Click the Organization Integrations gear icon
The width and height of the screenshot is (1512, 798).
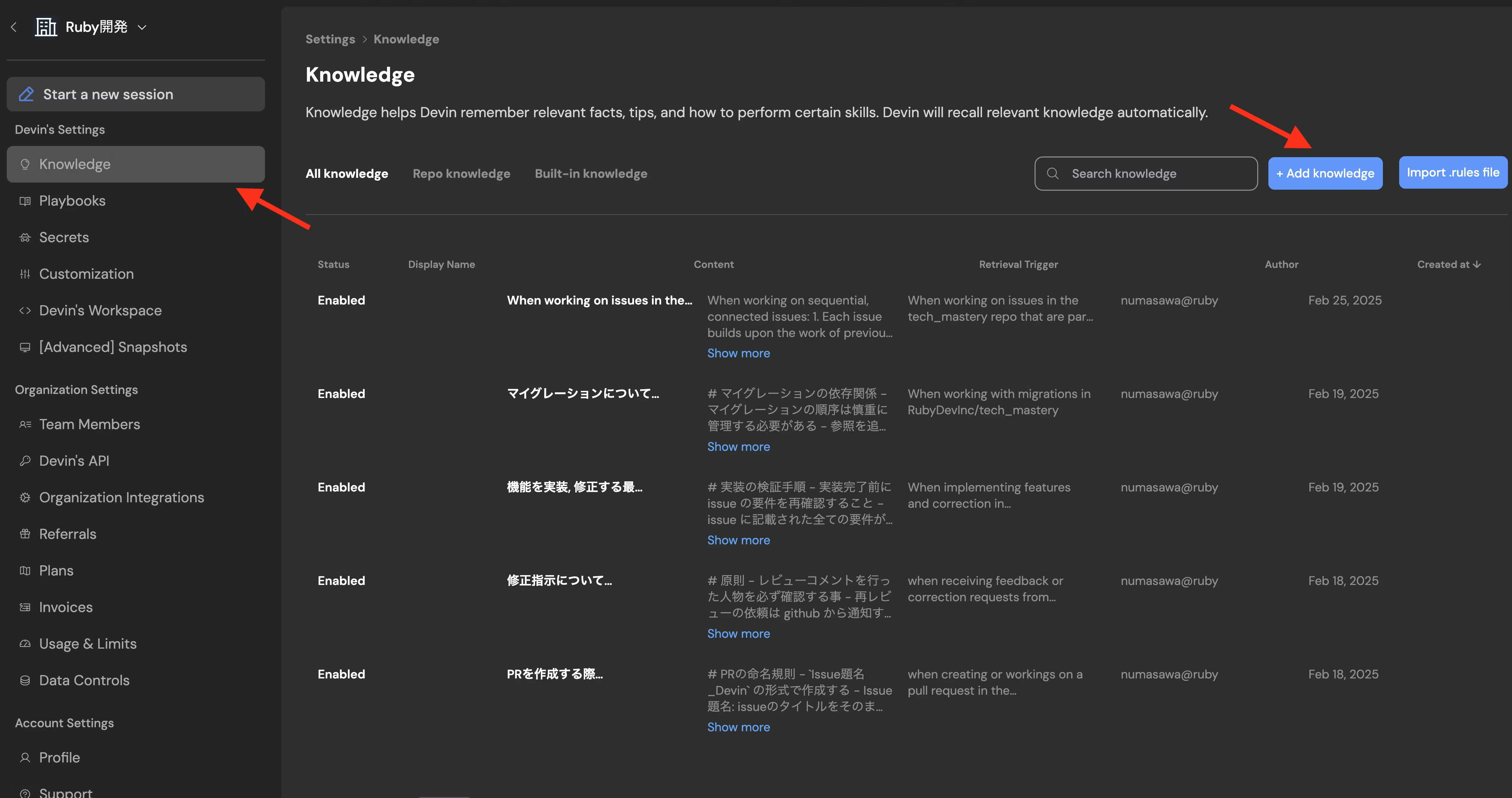click(x=25, y=498)
